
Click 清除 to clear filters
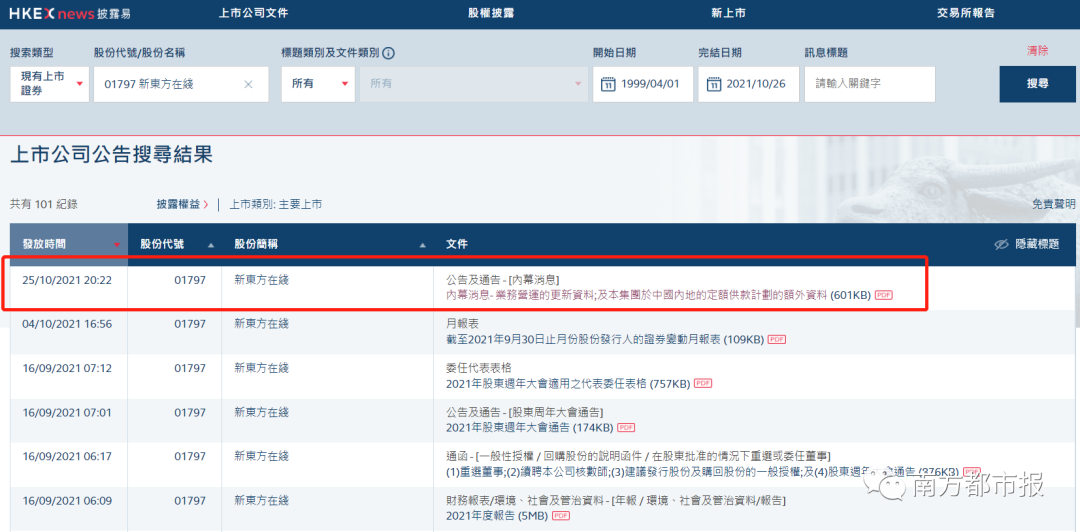(x=1037, y=51)
